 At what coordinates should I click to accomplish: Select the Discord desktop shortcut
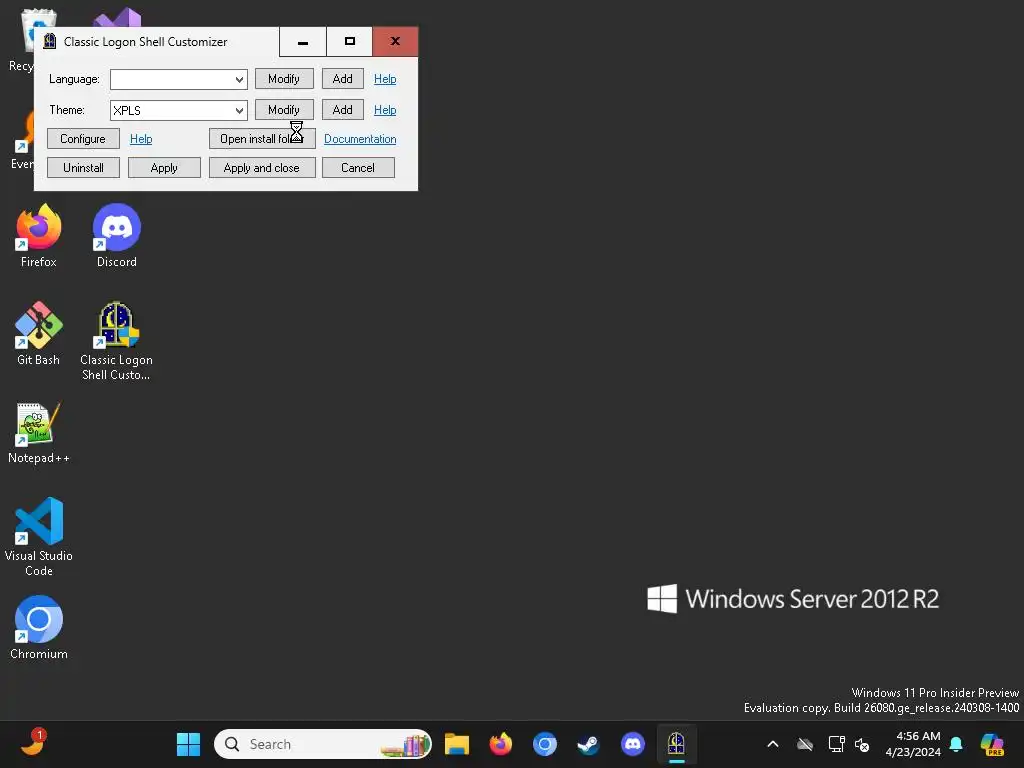[117, 236]
